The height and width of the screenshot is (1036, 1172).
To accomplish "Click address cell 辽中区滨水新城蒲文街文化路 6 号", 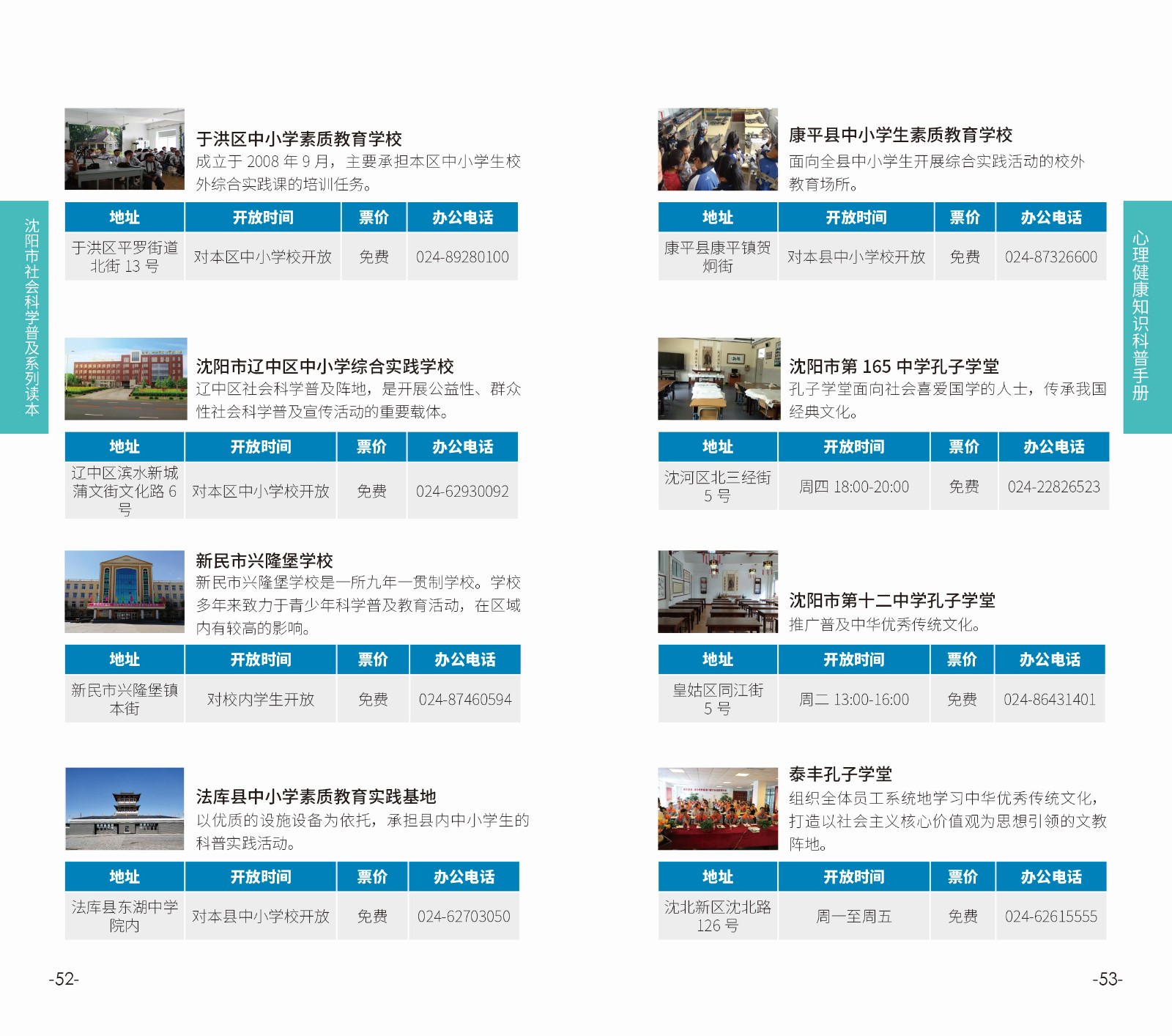I will pyautogui.click(x=125, y=491).
